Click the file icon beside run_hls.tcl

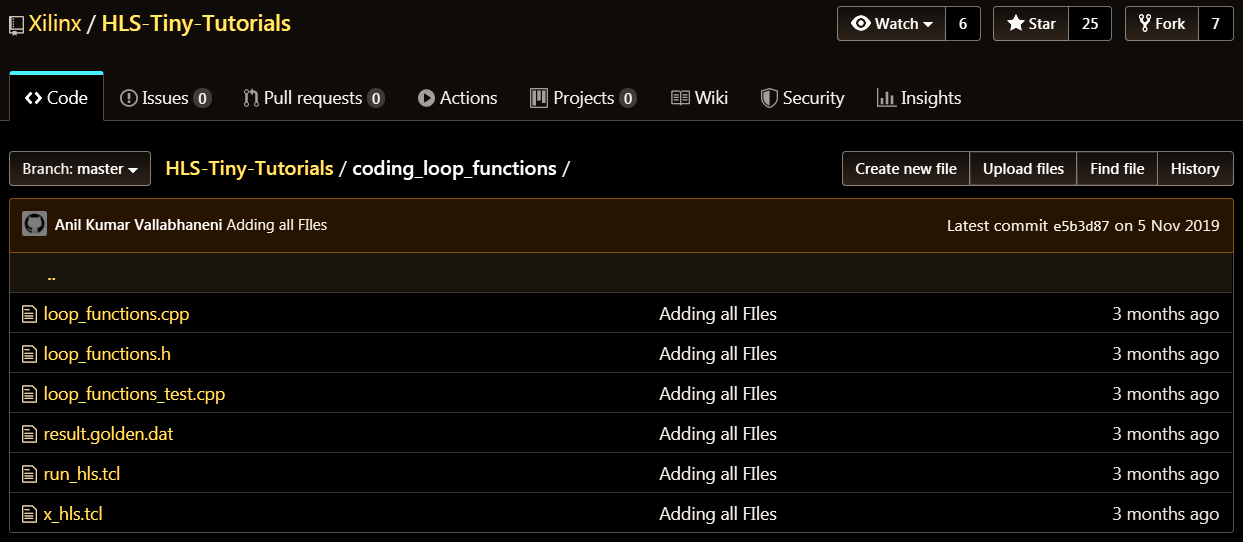click(x=29, y=474)
